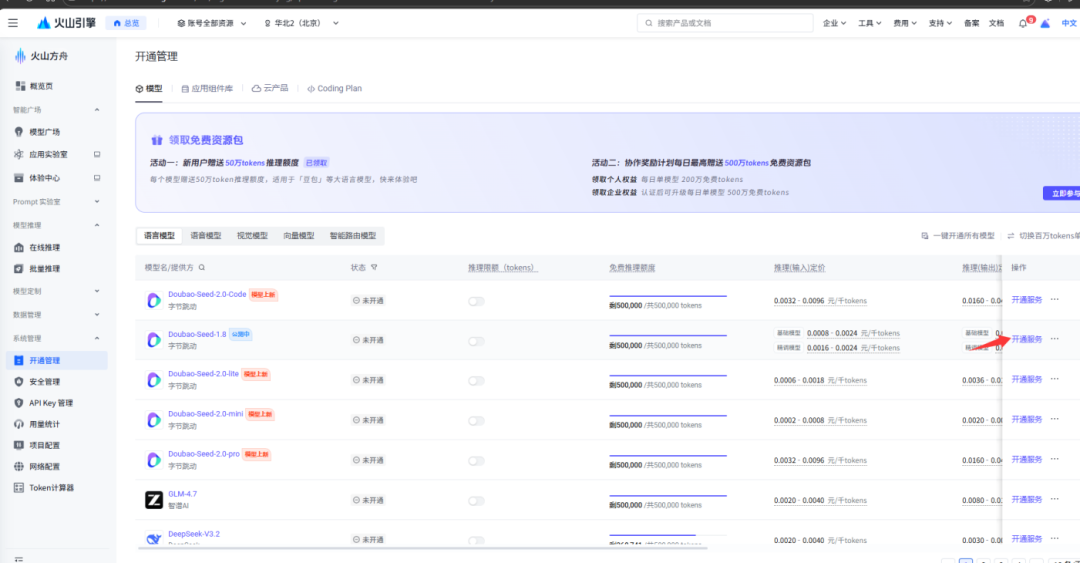Click filter icon beside 状态 column header
Image resolution: width=1080 pixels, height=563 pixels.
(x=374, y=267)
